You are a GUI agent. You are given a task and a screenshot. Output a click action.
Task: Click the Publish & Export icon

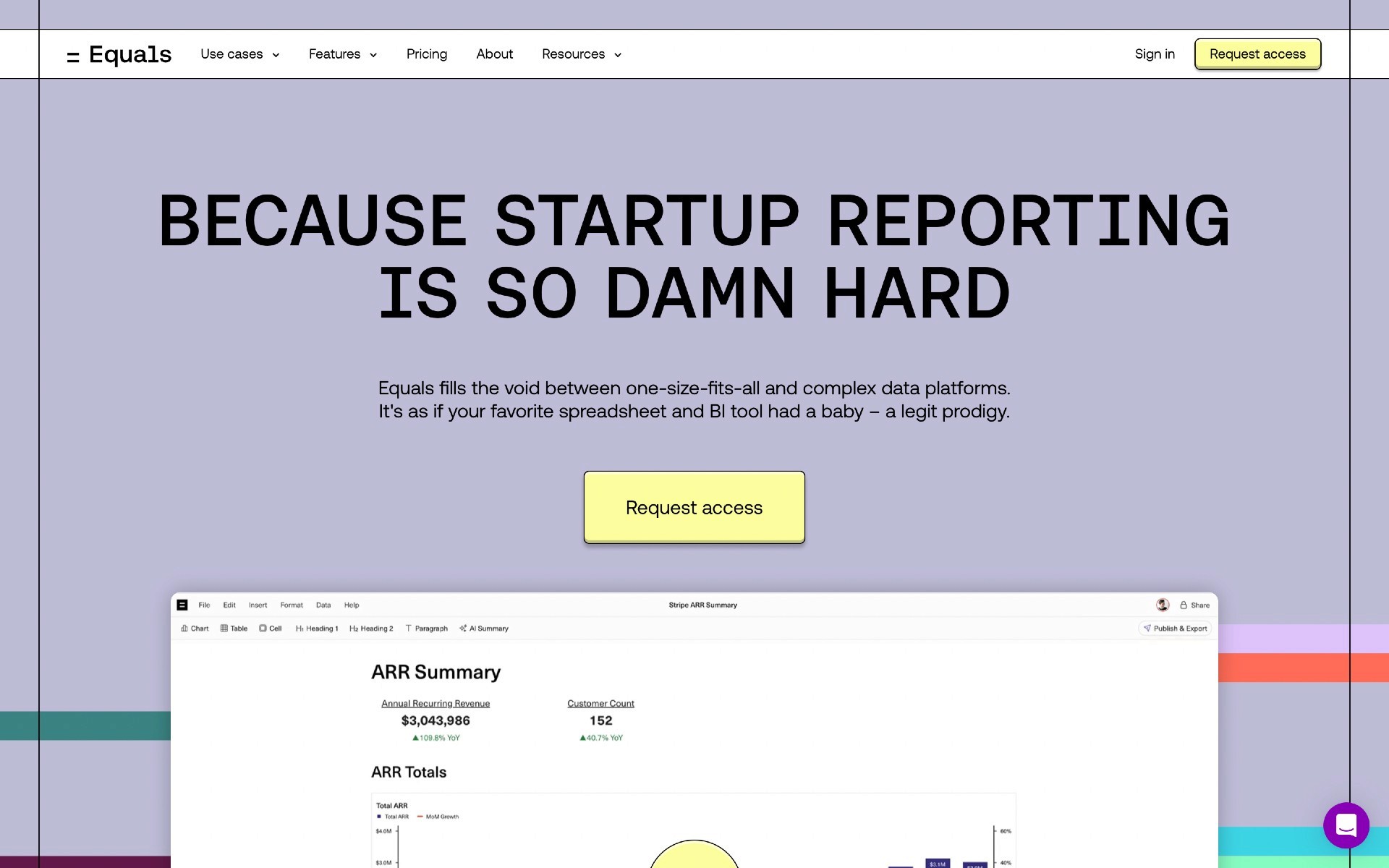[1147, 628]
